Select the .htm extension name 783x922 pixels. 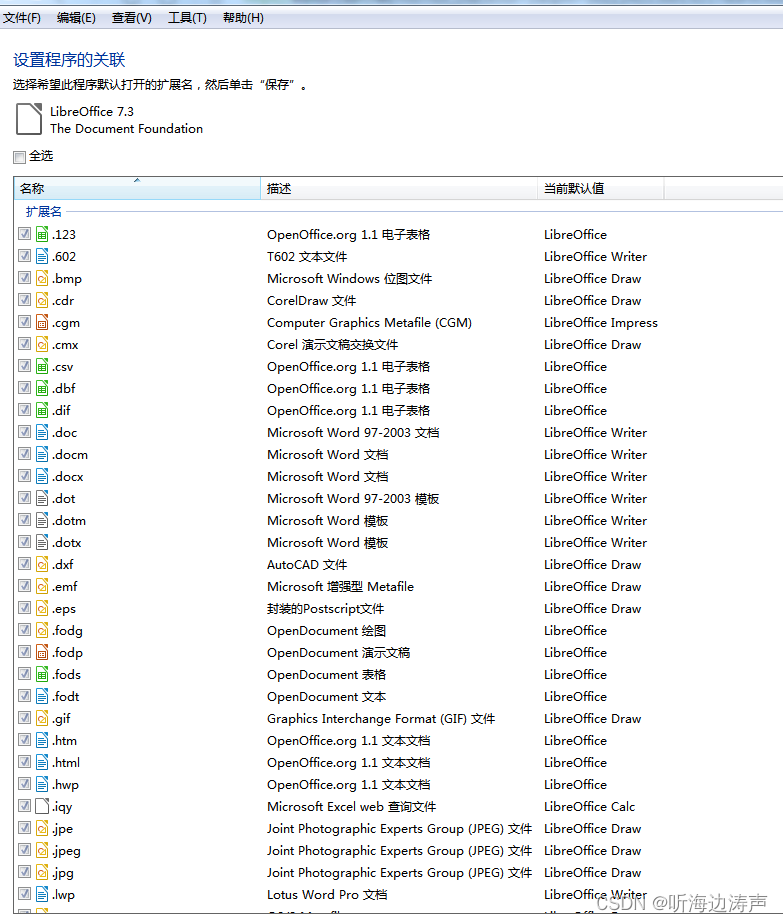(x=65, y=740)
